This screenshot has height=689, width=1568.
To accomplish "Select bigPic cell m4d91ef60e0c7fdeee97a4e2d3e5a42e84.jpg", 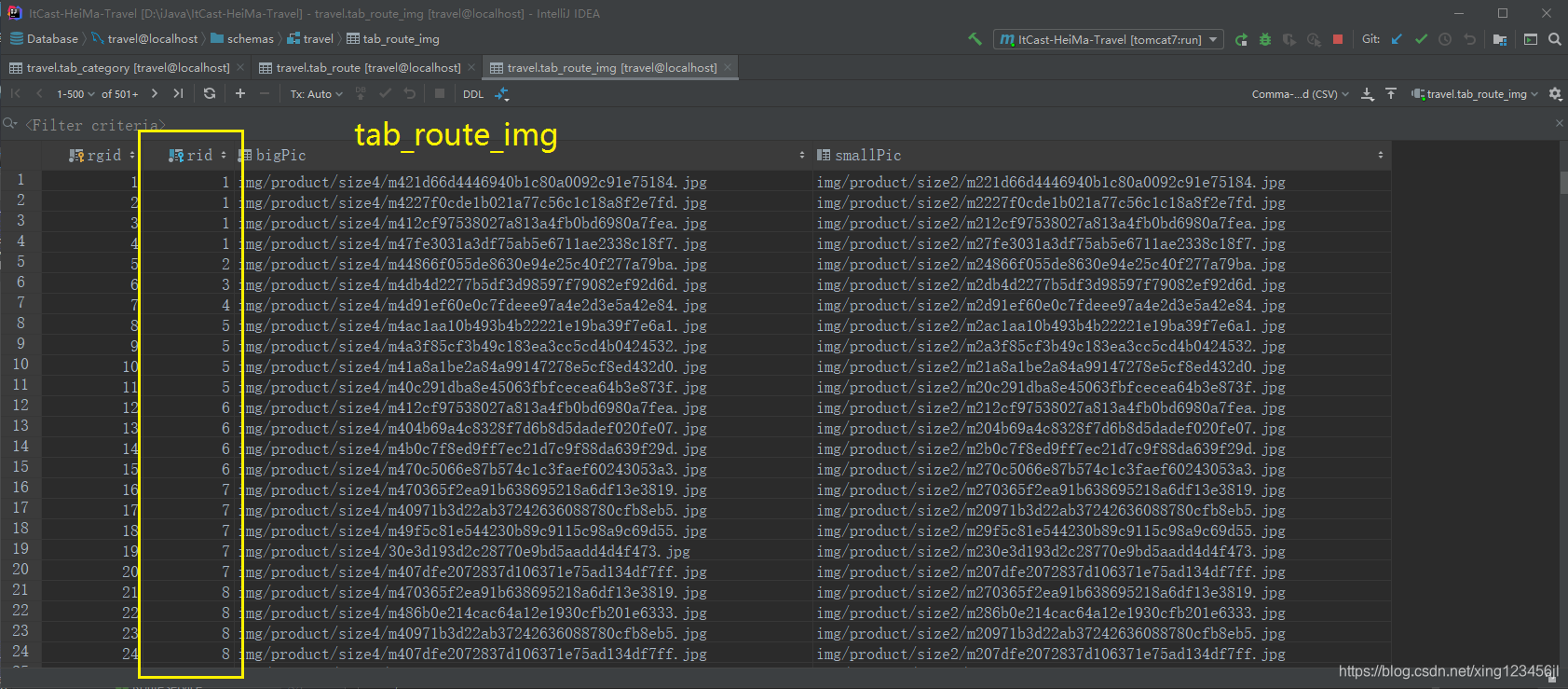I will tap(525, 305).
